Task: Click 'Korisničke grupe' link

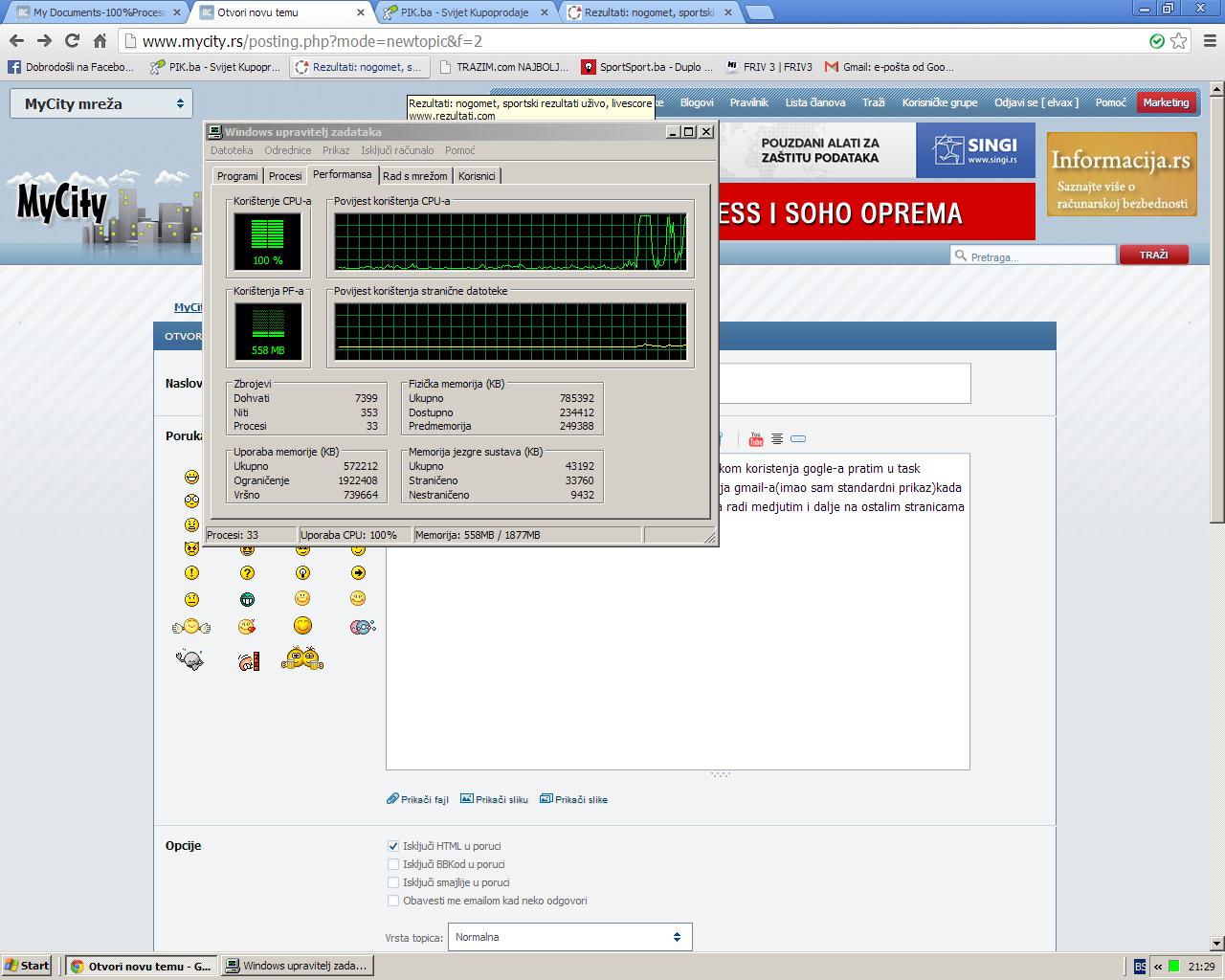Action: coord(940,102)
